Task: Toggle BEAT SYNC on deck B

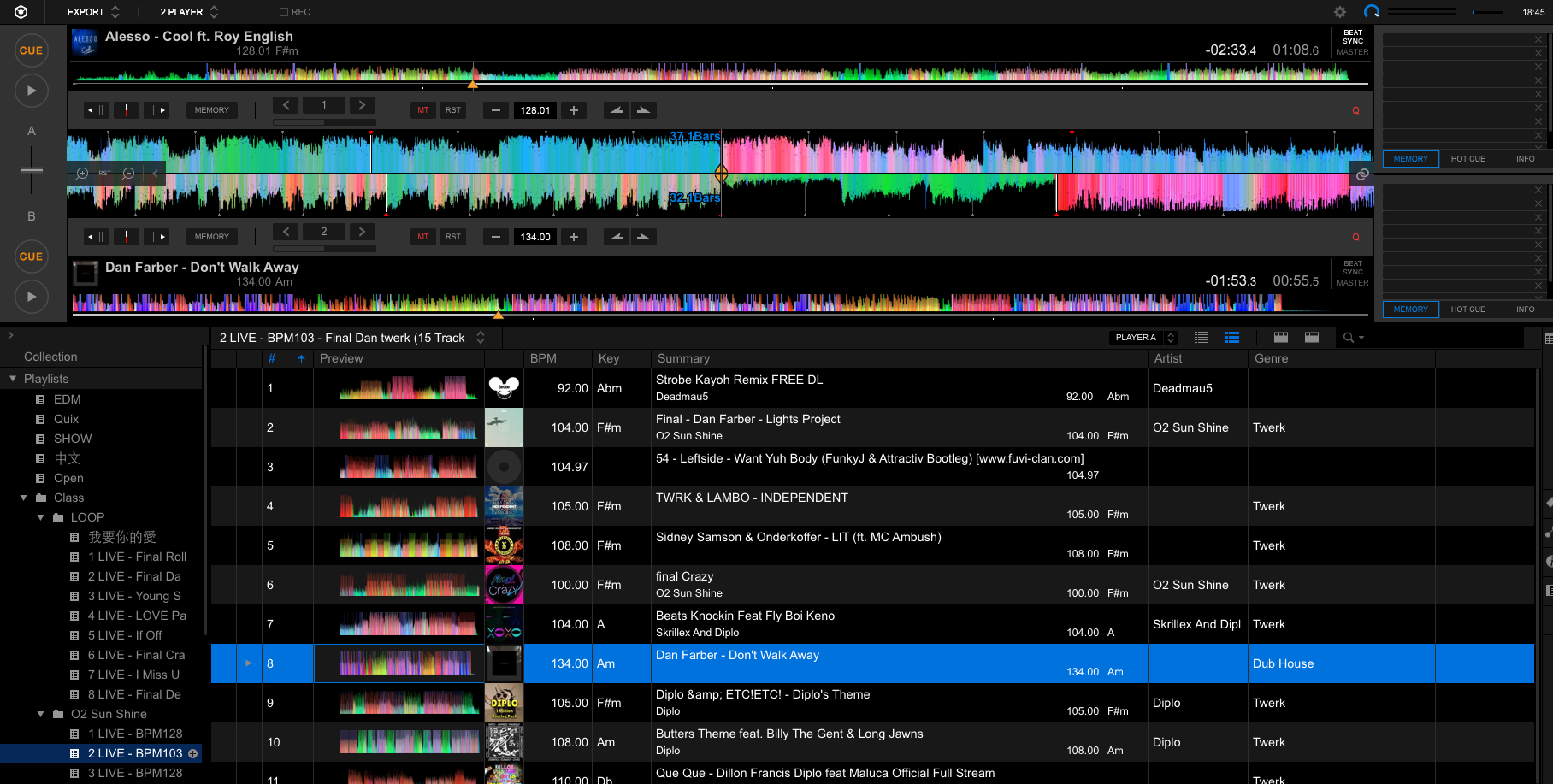Action: click(1353, 268)
